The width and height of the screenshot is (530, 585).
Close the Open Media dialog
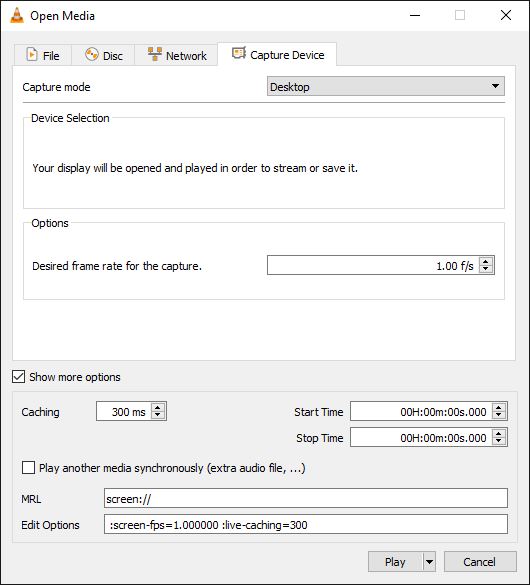tap(506, 15)
